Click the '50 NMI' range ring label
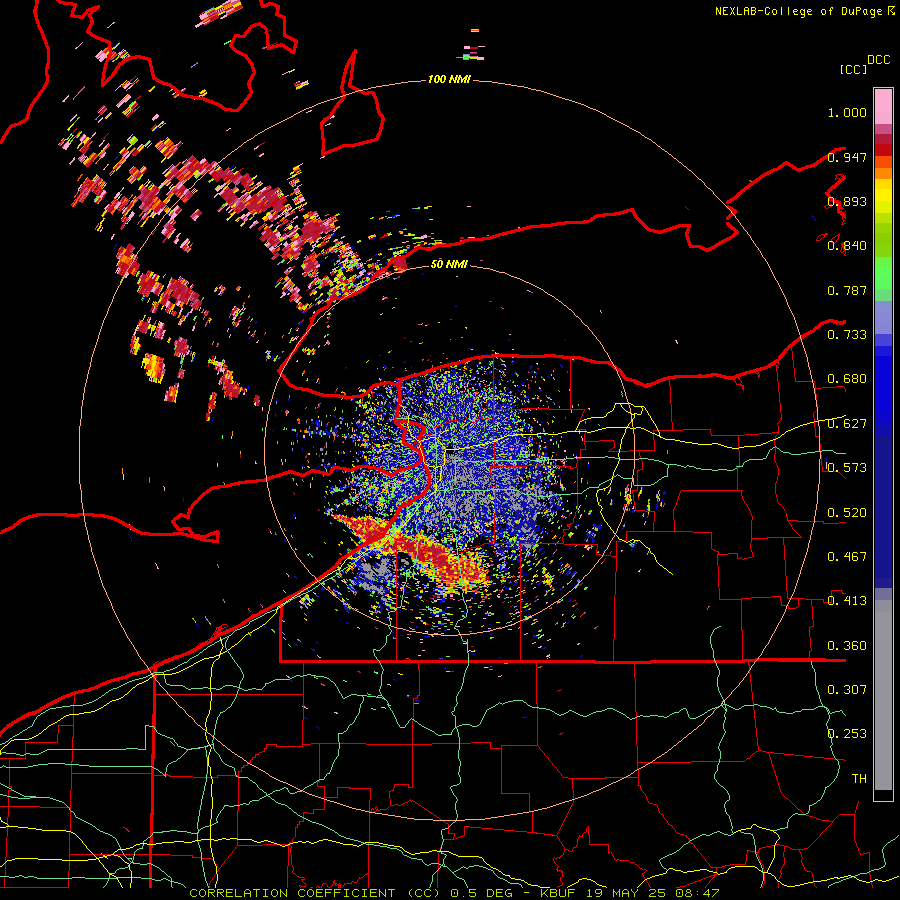Screen dimensions: 900x900 (449, 264)
